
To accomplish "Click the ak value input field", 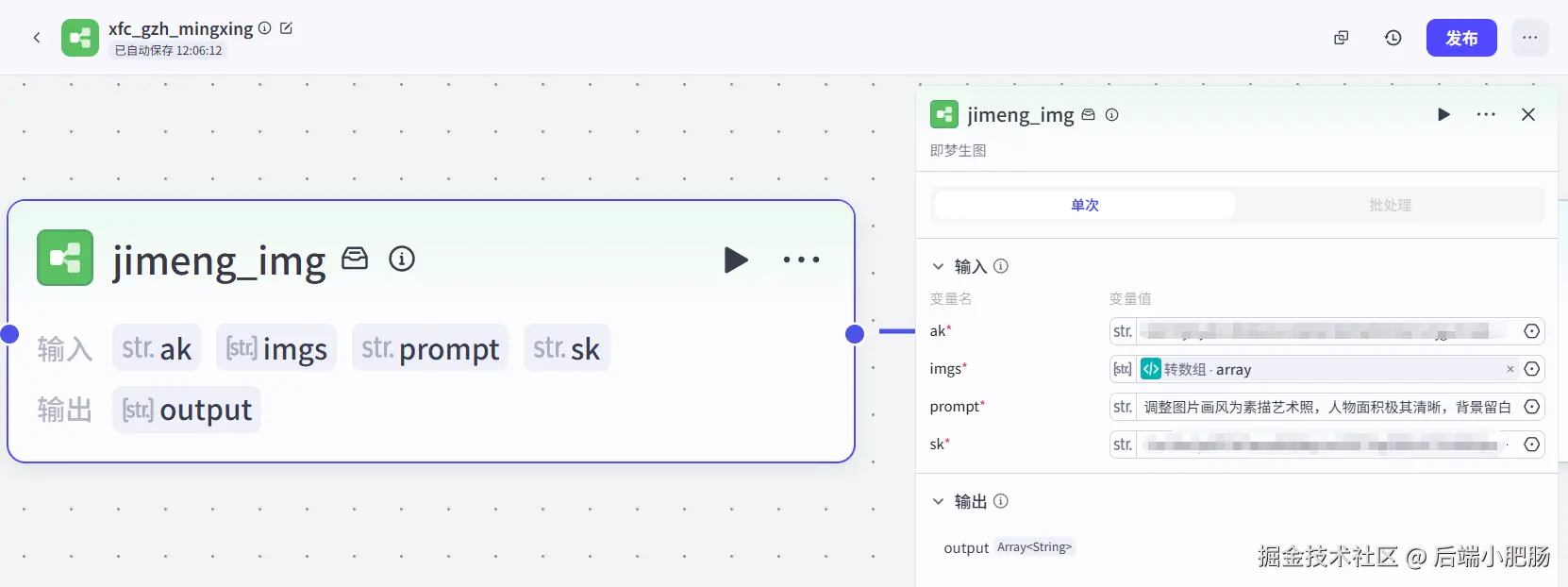I will 1327,331.
